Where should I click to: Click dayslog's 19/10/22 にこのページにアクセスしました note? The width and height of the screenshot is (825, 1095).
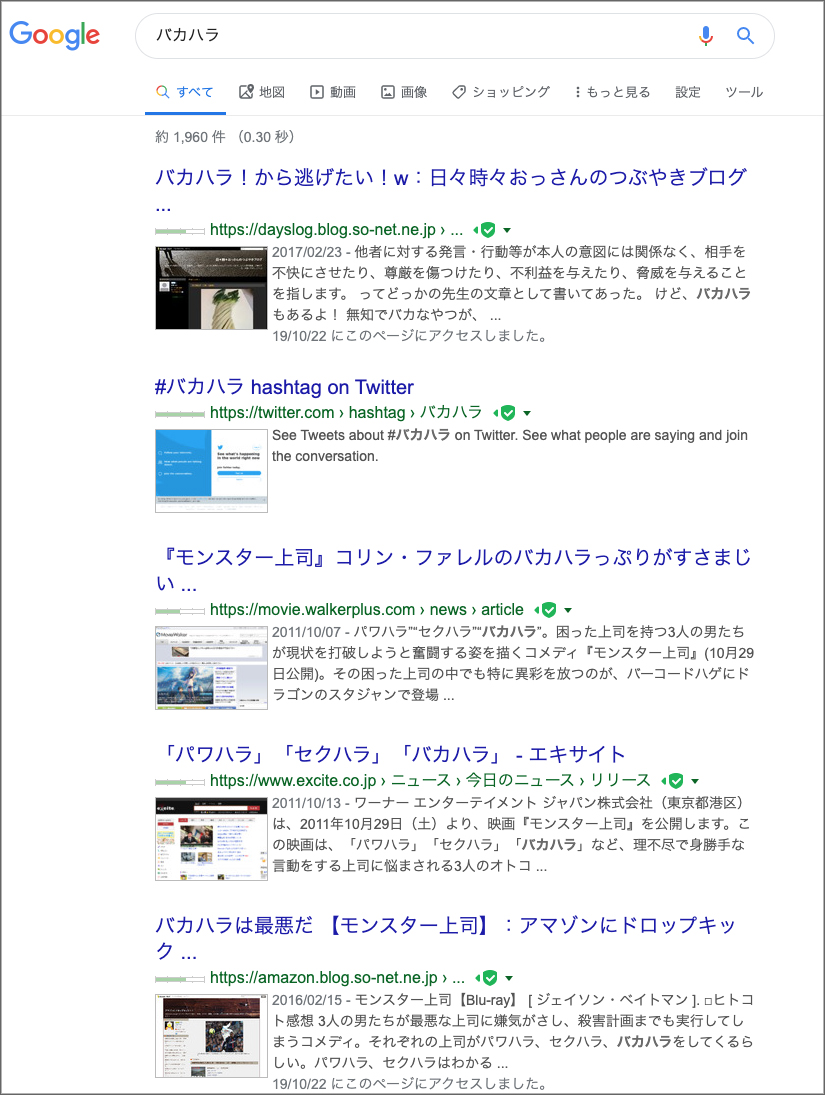[x=409, y=336]
